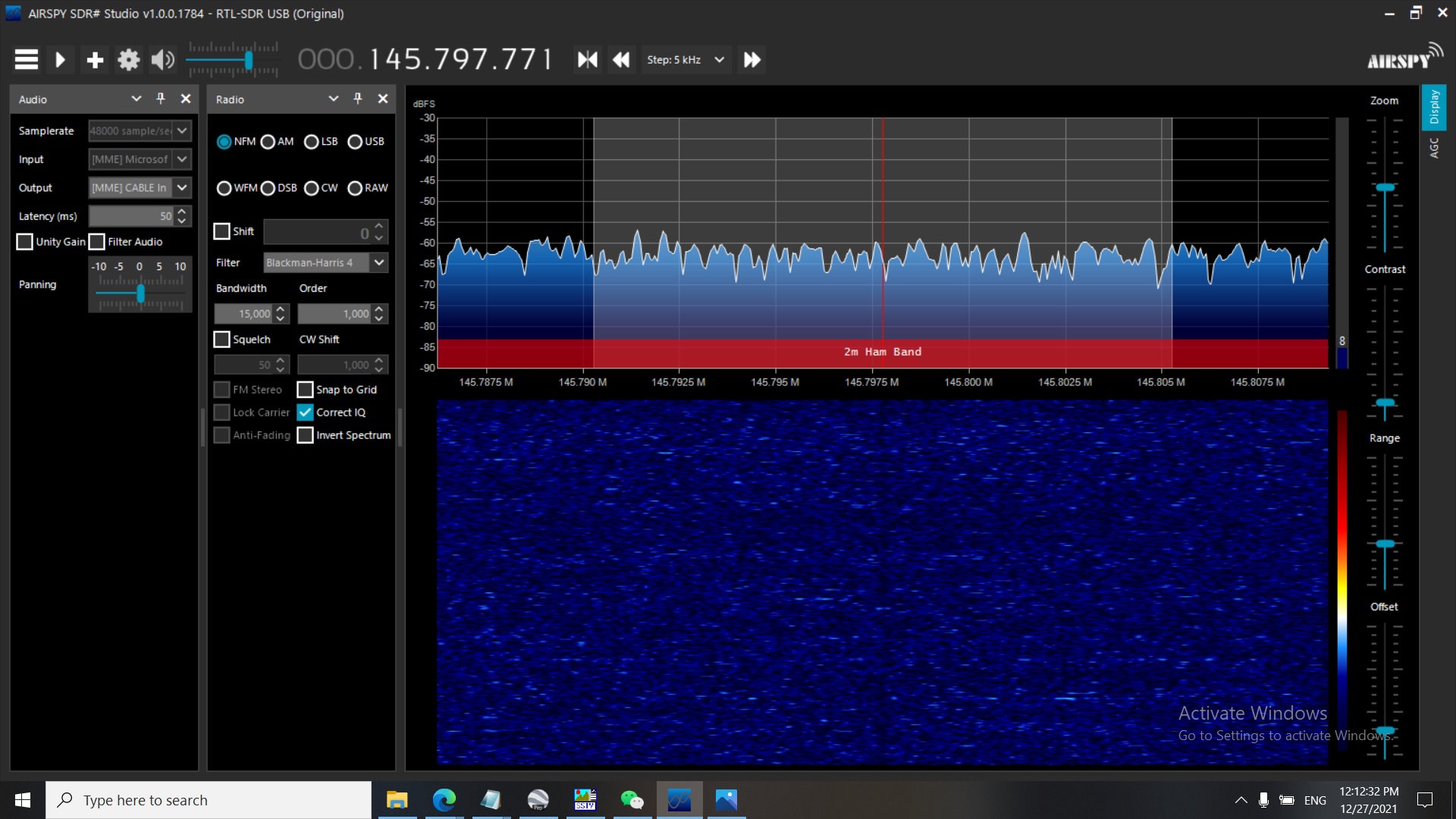
Task: Open the hamburger main menu
Action: pyautogui.click(x=27, y=59)
